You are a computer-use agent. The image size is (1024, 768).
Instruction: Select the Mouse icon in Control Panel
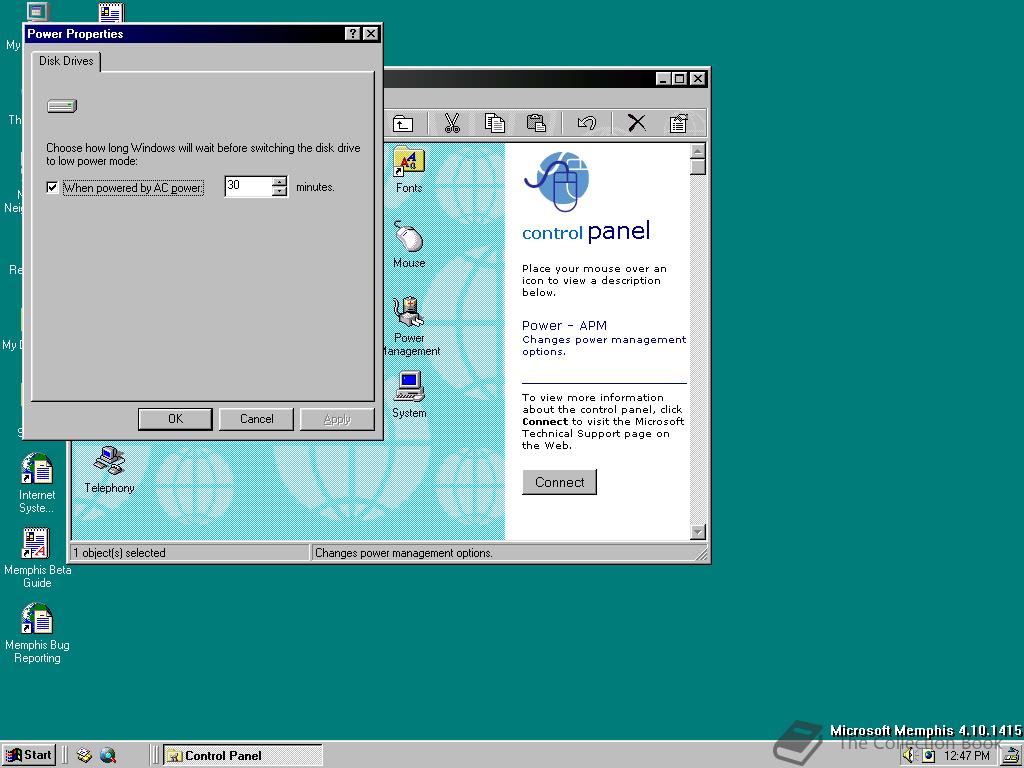click(x=409, y=245)
